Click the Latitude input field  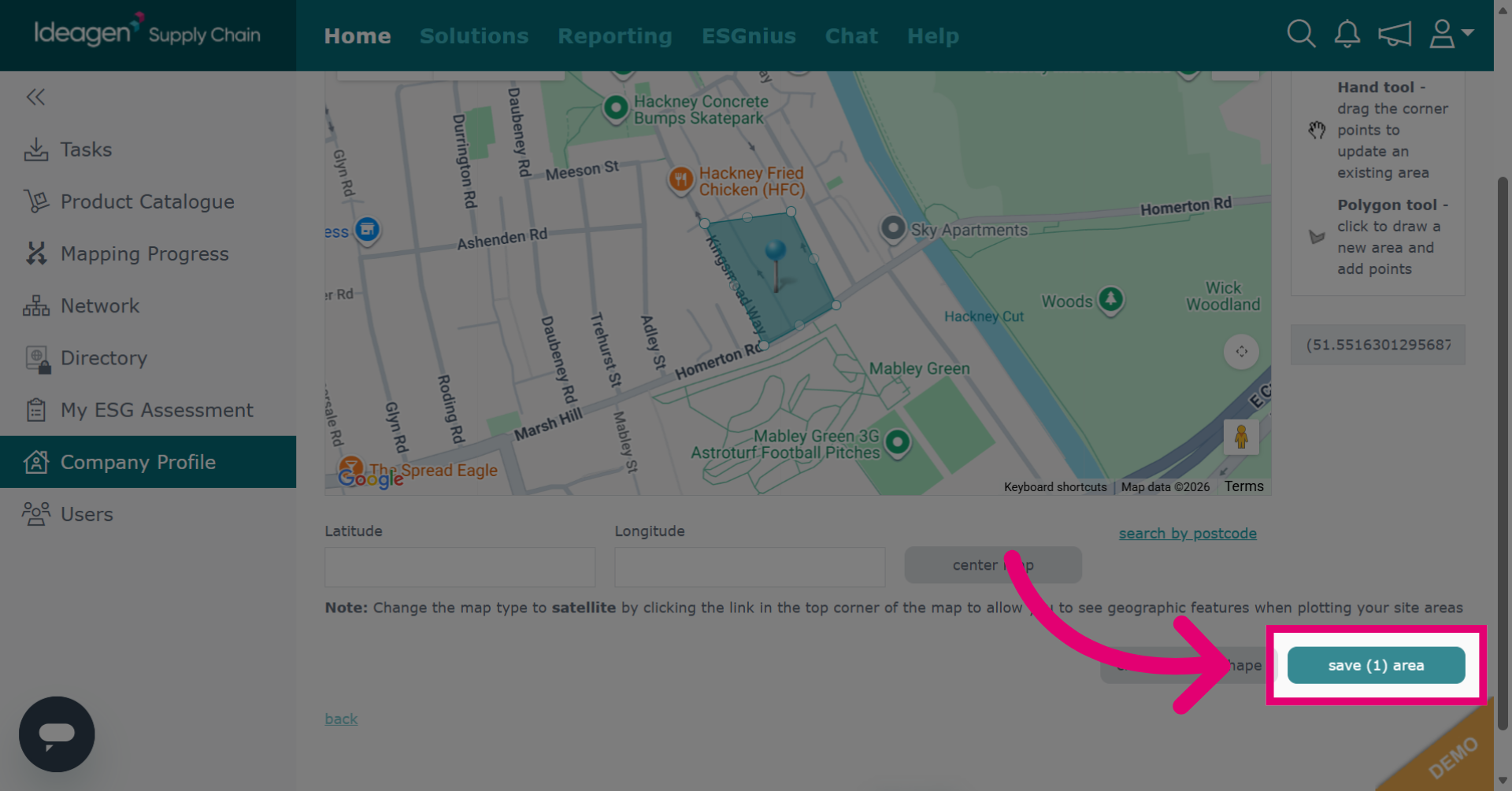coord(460,567)
